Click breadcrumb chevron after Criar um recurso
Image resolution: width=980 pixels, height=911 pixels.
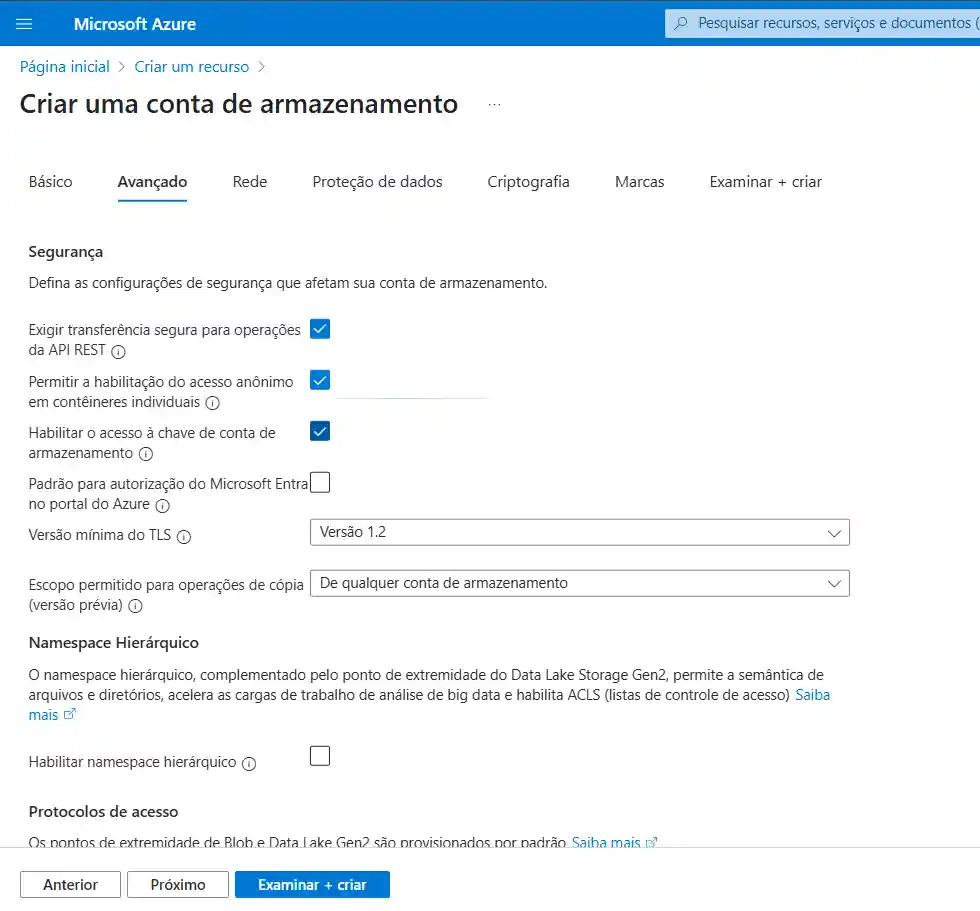coord(261,67)
